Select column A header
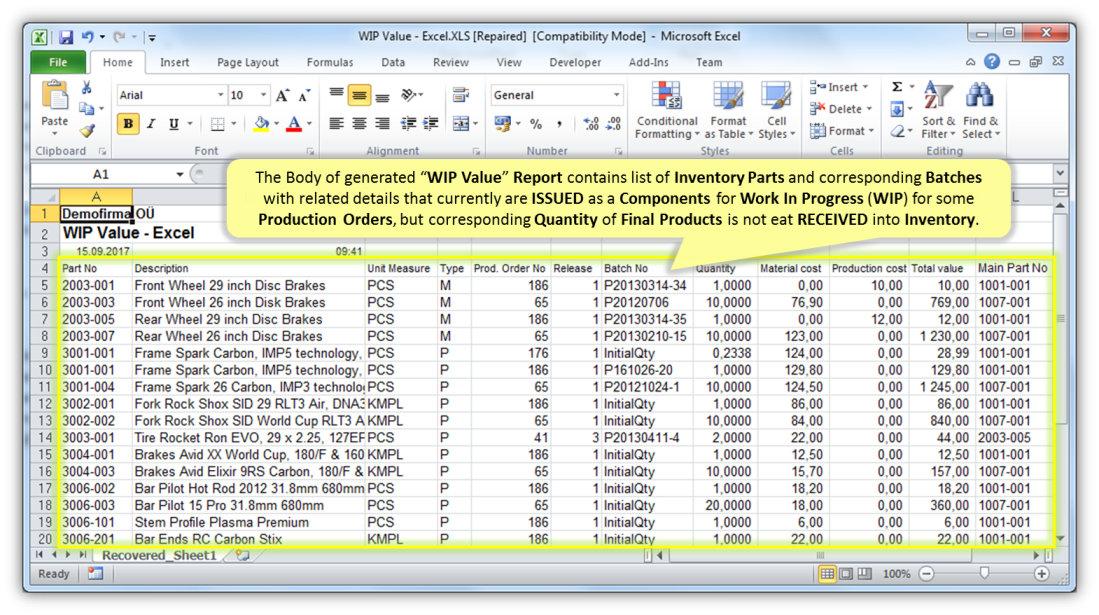The image size is (1099, 615). (x=96, y=196)
